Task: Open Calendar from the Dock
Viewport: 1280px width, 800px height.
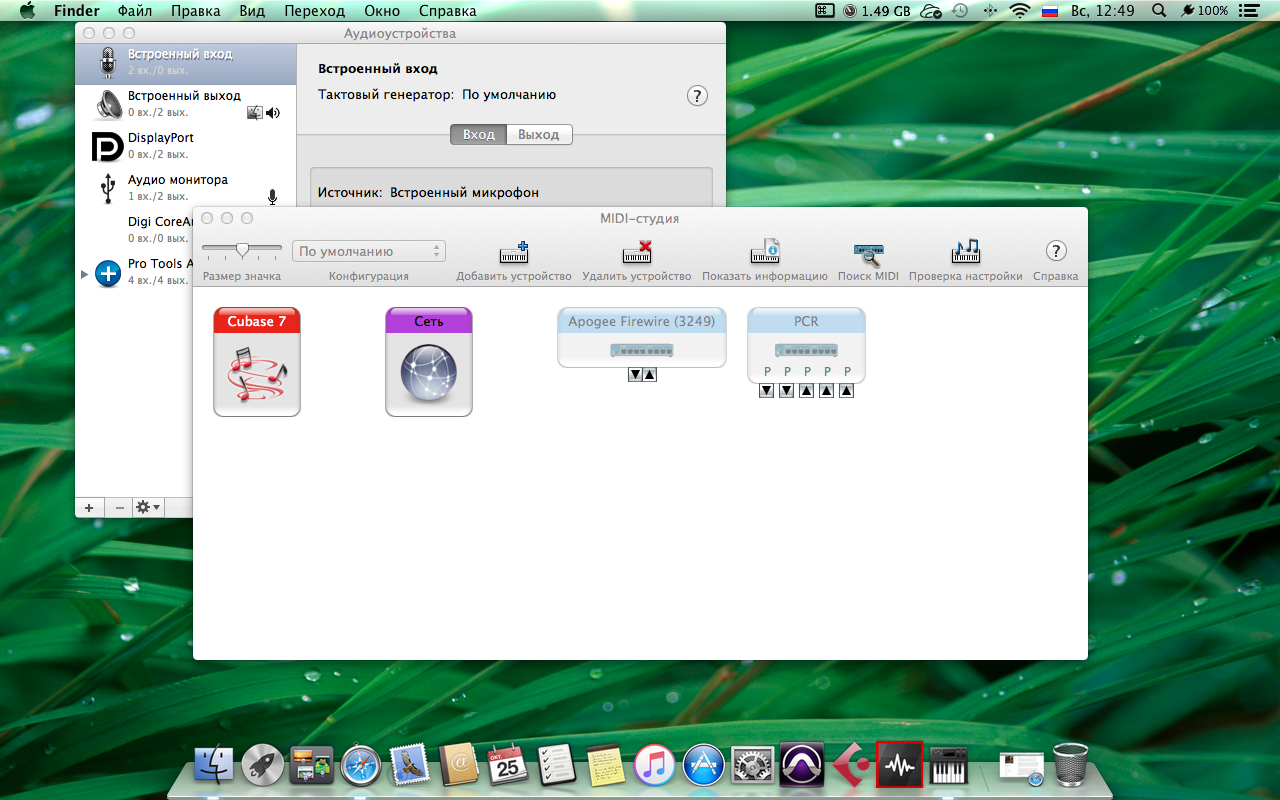Action: pyautogui.click(x=507, y=765)
